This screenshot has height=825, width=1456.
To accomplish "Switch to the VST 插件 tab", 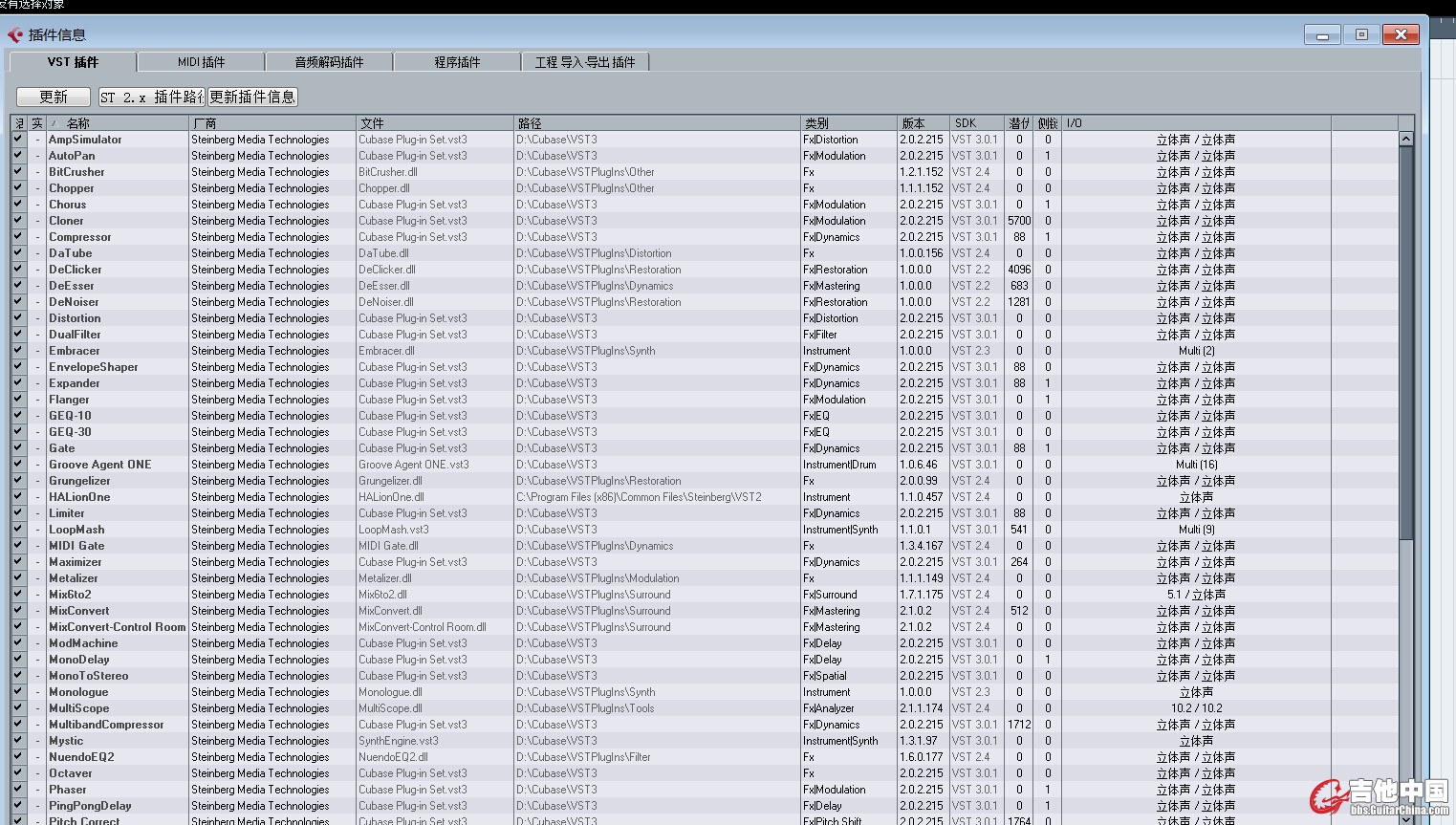I will 74,62.
